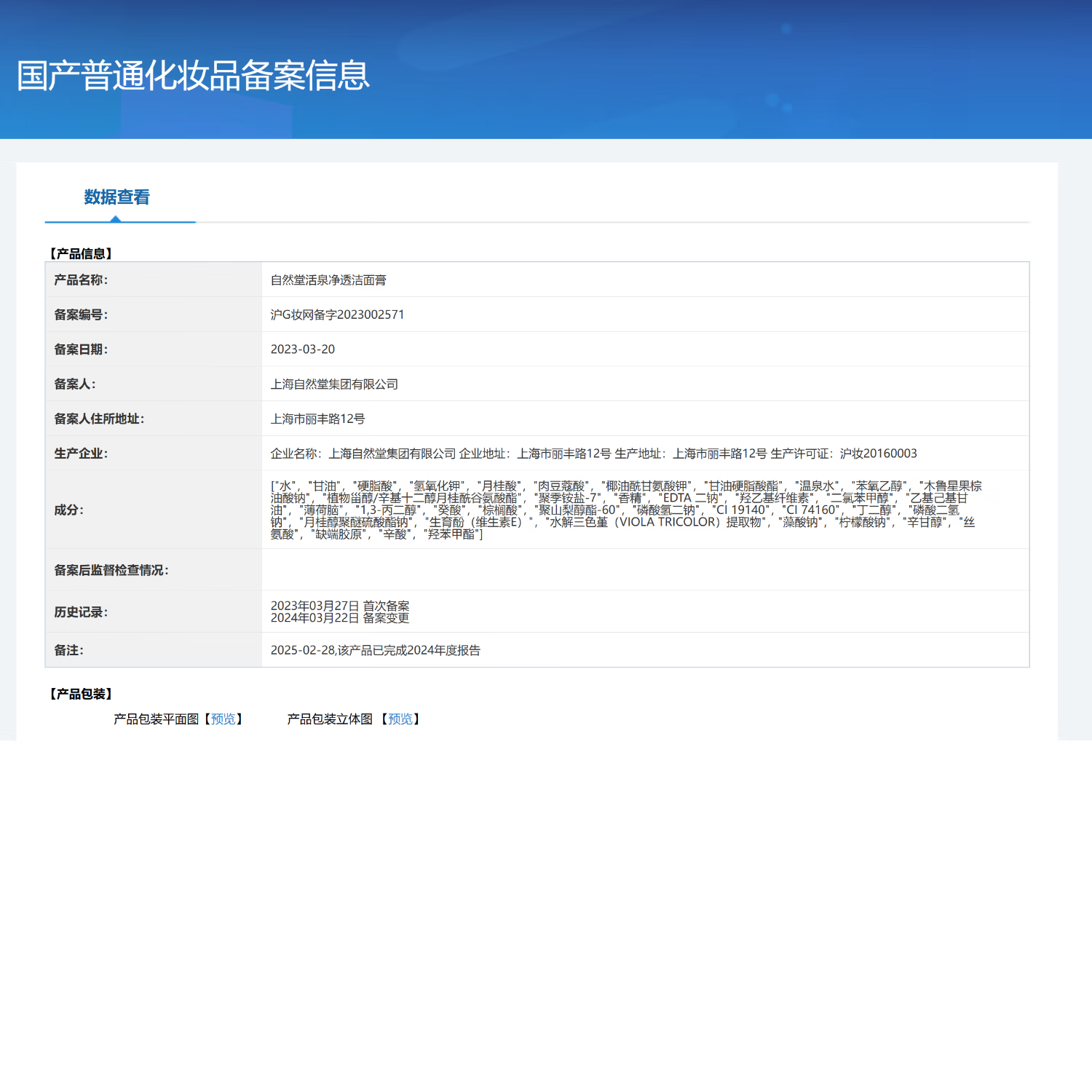Preview the 产品包装立体图 image link
Viewport: 1092px width, 1092px height.
400,719
